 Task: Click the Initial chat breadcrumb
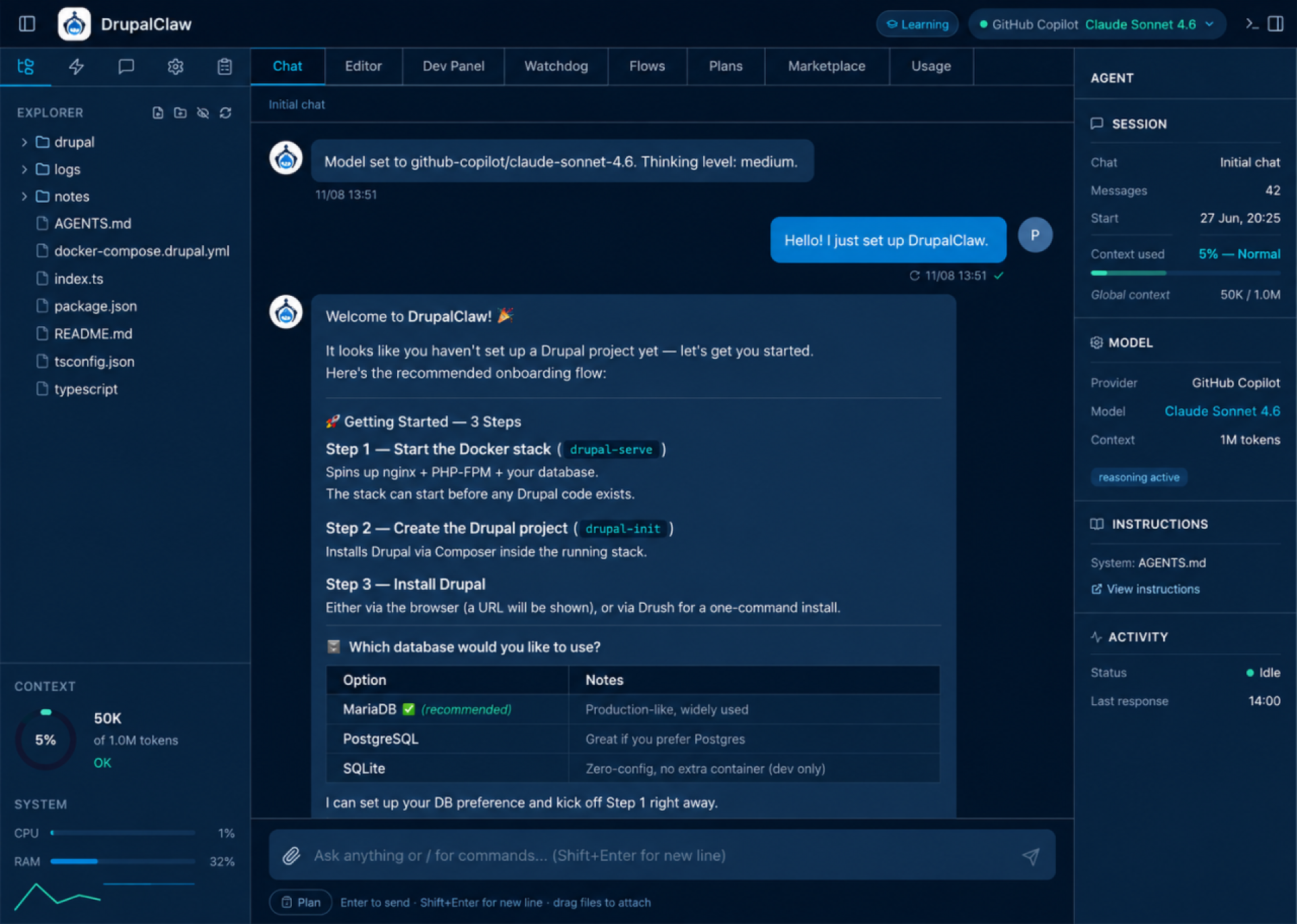click(x=297, y=105)
